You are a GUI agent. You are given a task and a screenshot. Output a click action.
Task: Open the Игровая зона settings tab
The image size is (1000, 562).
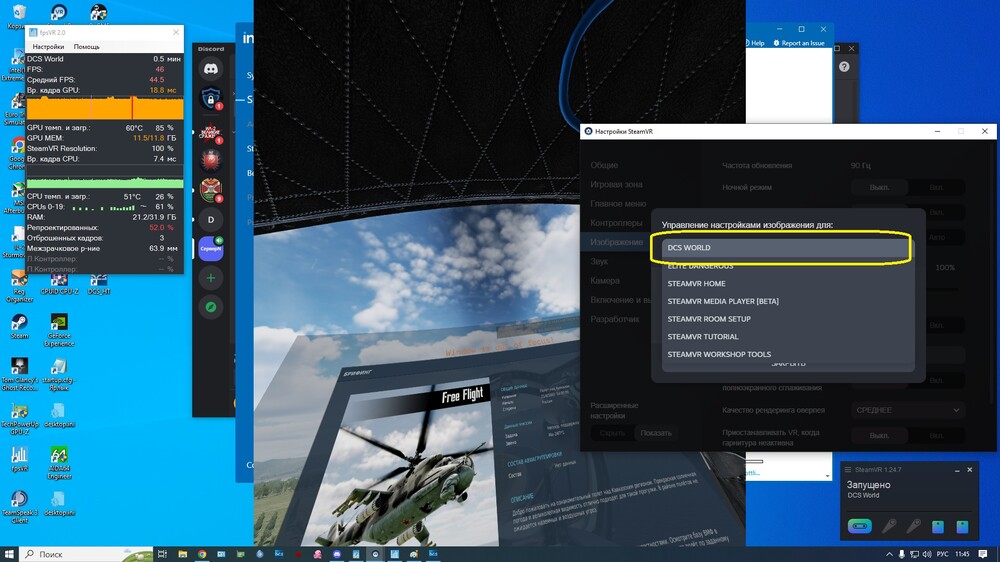(616, 184)
